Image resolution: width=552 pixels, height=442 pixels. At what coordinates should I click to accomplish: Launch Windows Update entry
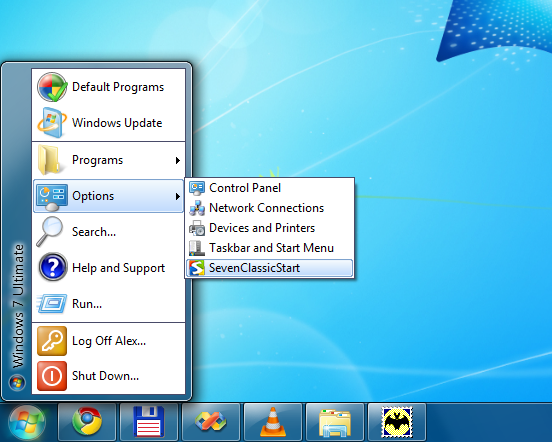[x=108, y=123]
